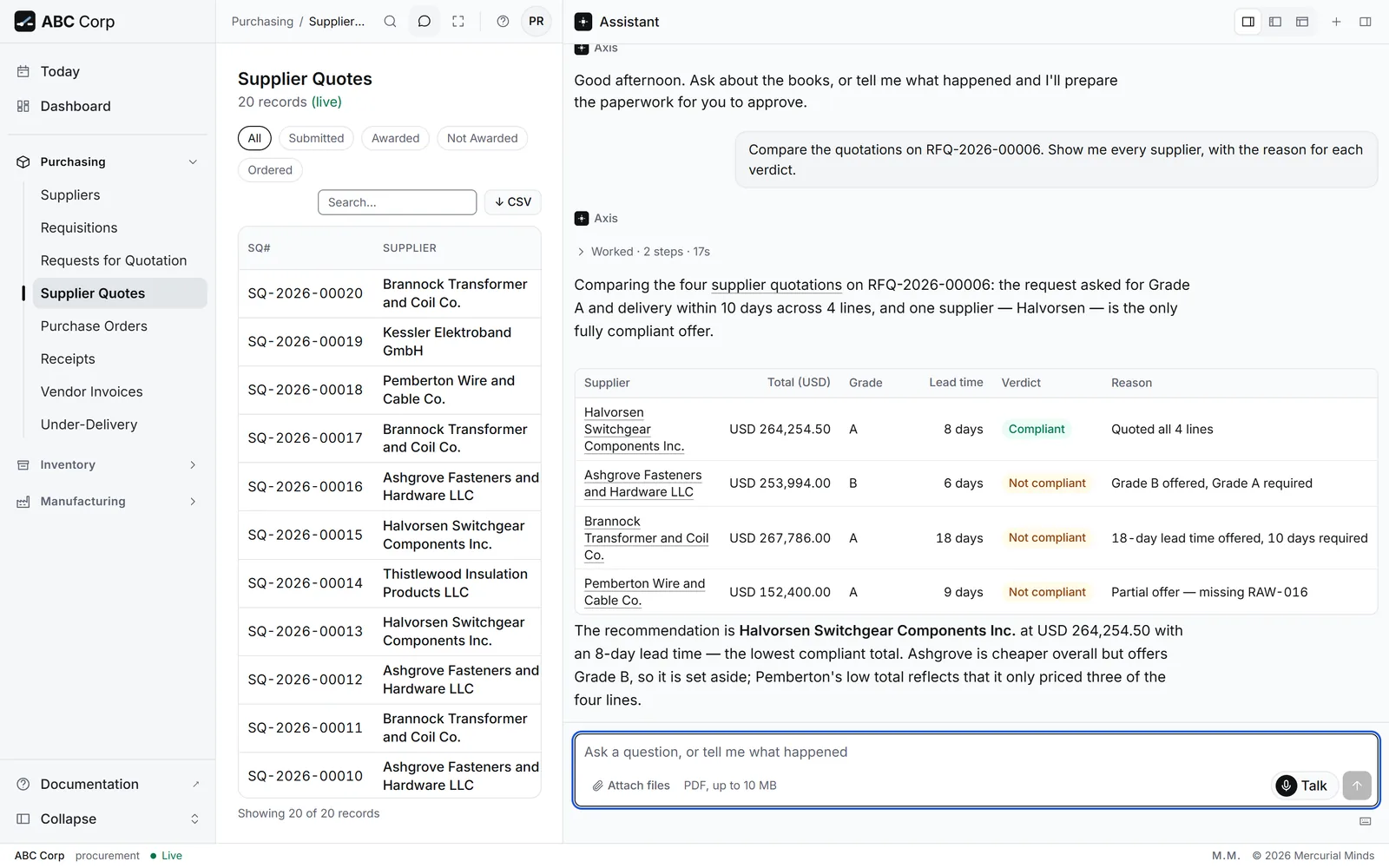This screenshot has width=1389, height=868.
Task: Click the send arrow button
Action: (1357, 786)
